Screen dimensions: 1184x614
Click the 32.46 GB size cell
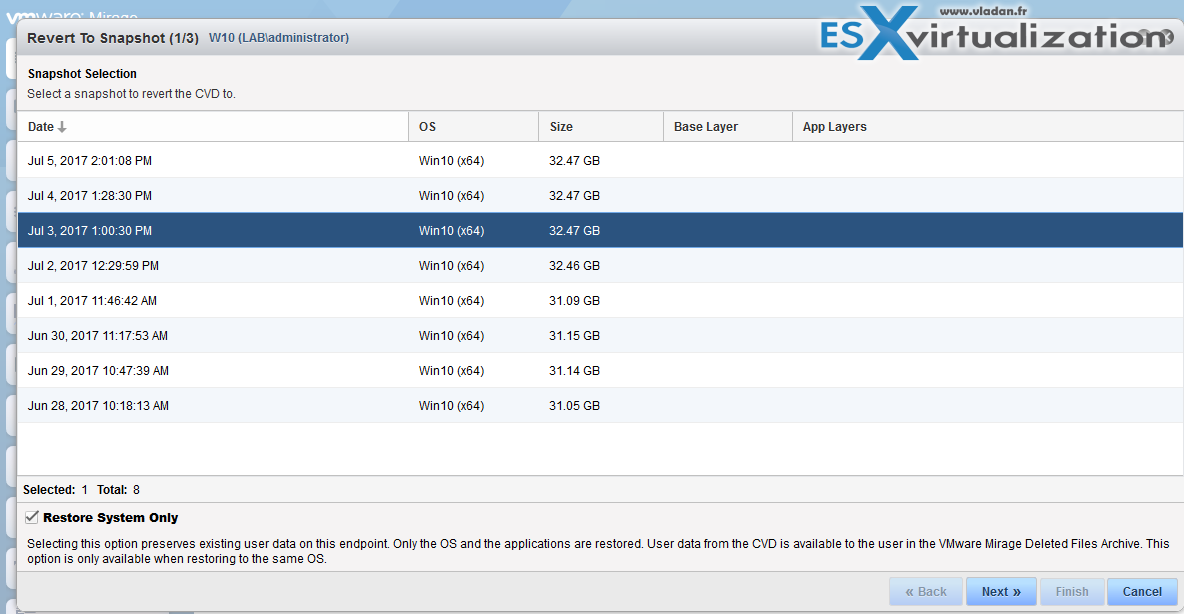tap(575, 266)
